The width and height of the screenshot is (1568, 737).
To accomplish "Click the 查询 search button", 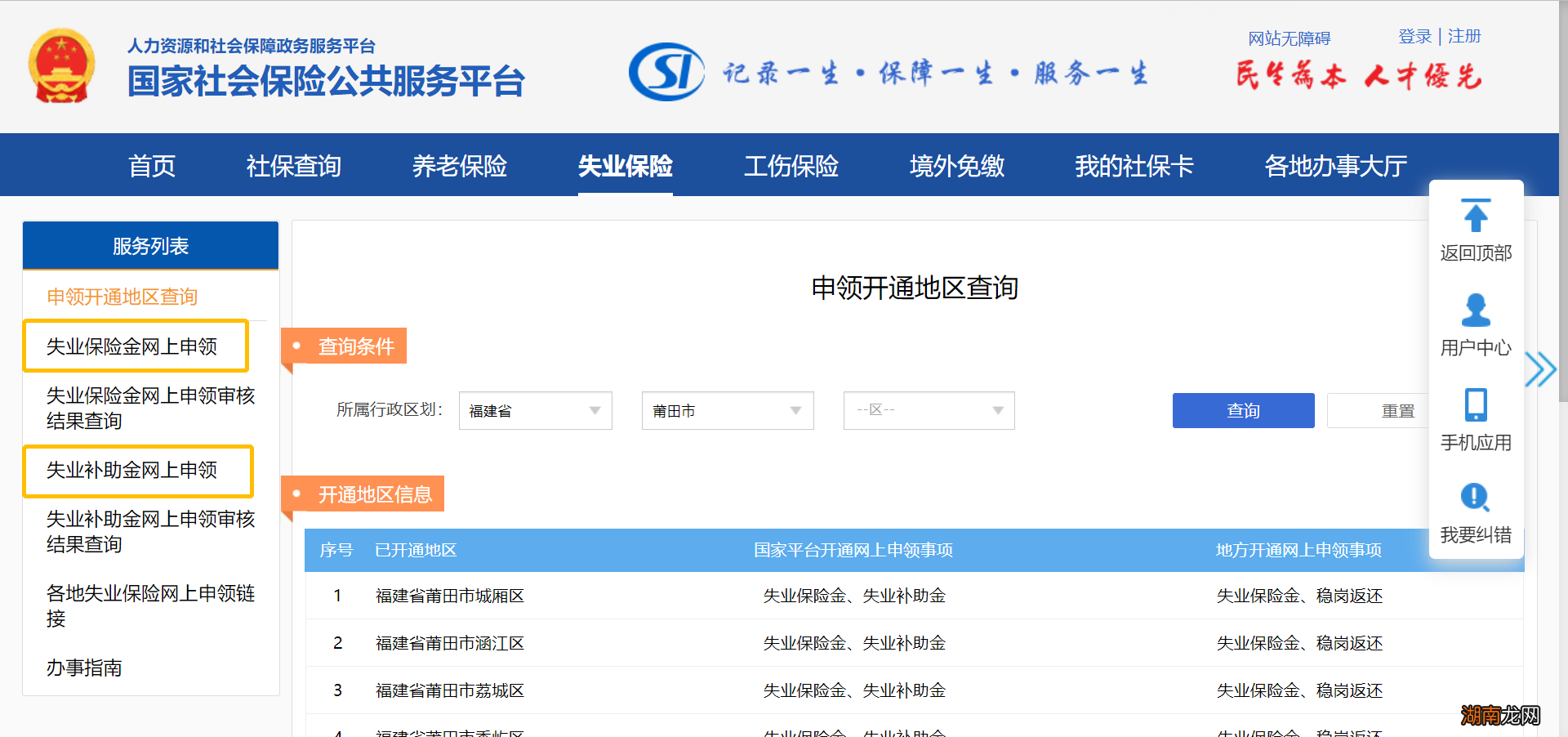I will coord(1242,411).
